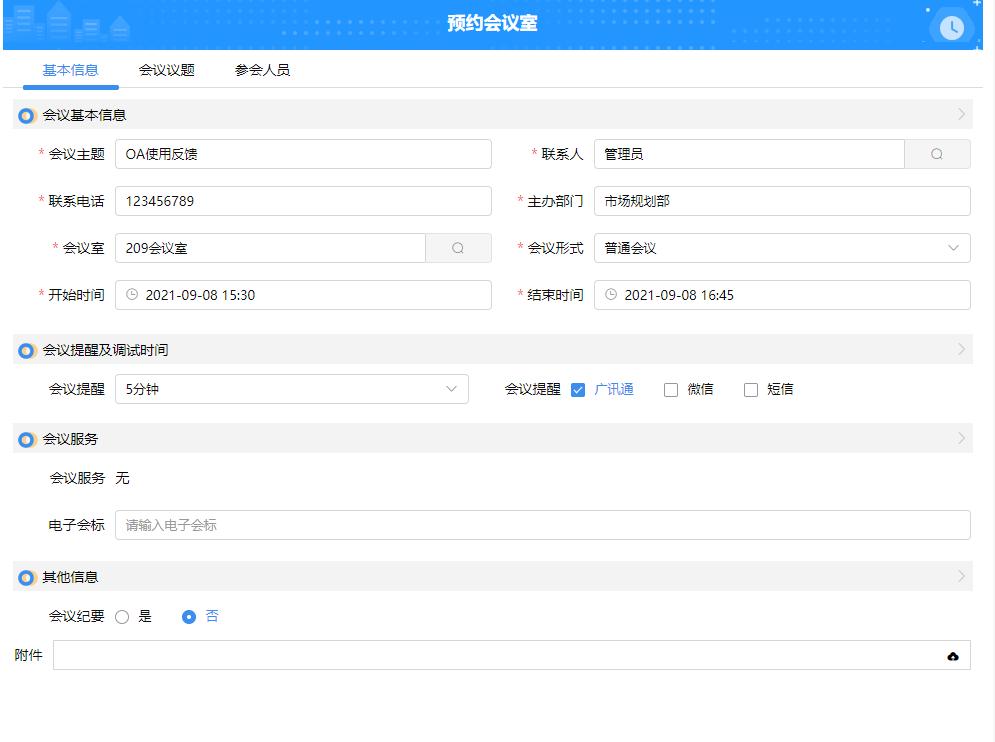The image size is (995, 742).
Task: Click the circle icon beside 会议基本信息
Action: point(25,116)
